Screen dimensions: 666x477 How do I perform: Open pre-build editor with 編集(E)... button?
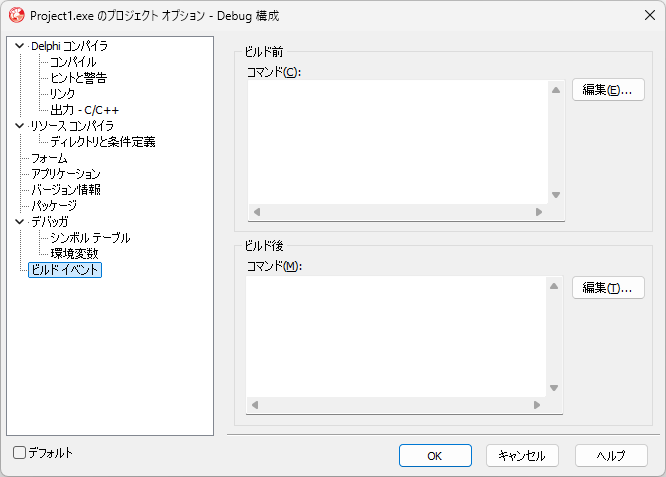pyautogui.click(x=608, y=90)
